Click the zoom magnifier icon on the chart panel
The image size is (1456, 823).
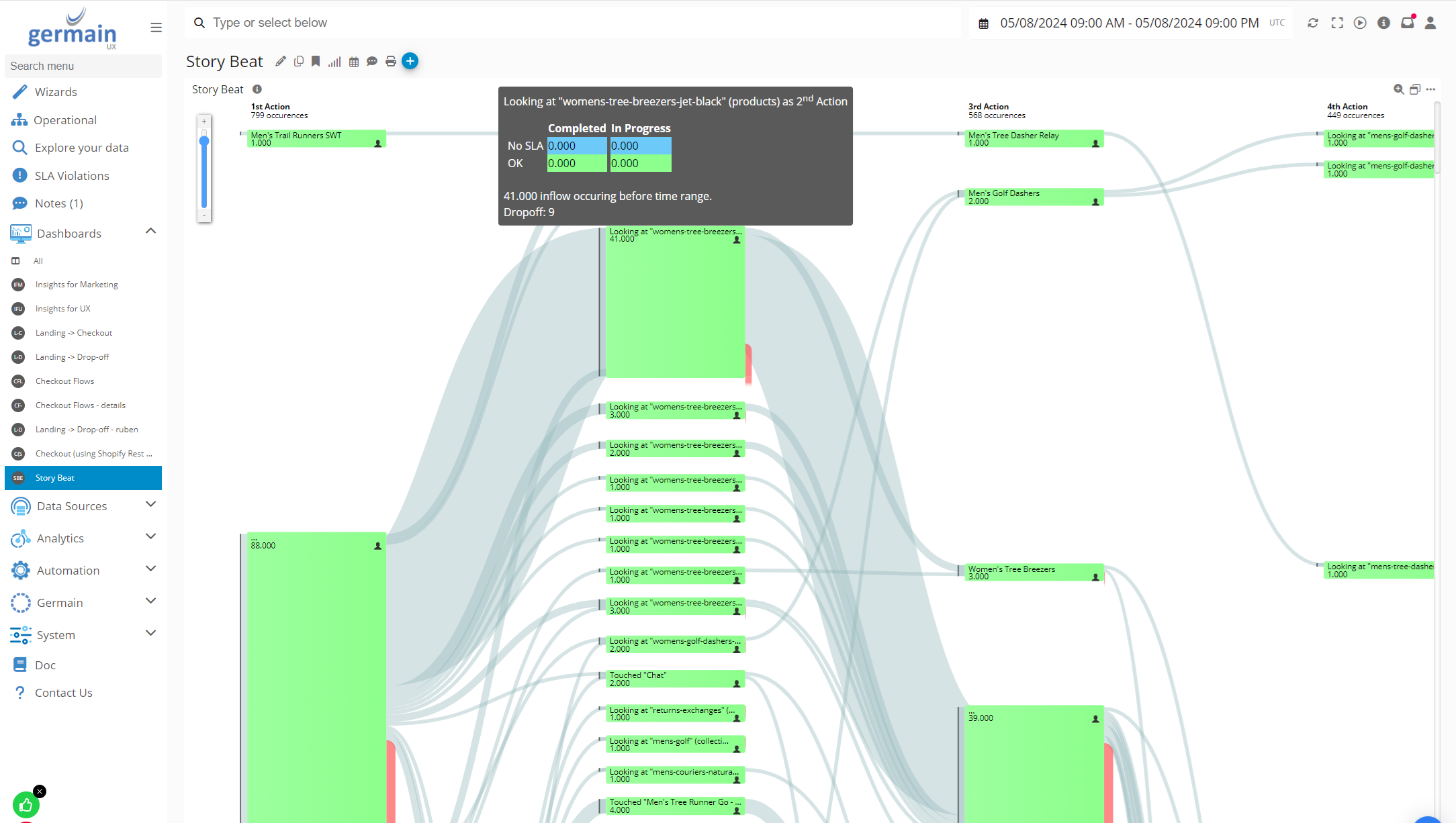click(1399, 89)
